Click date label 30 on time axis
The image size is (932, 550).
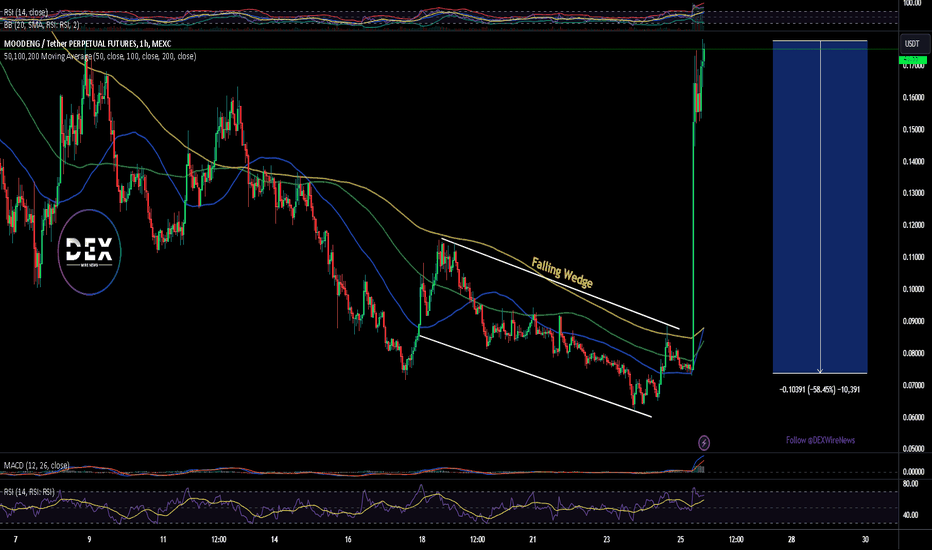tap(865, 540)
